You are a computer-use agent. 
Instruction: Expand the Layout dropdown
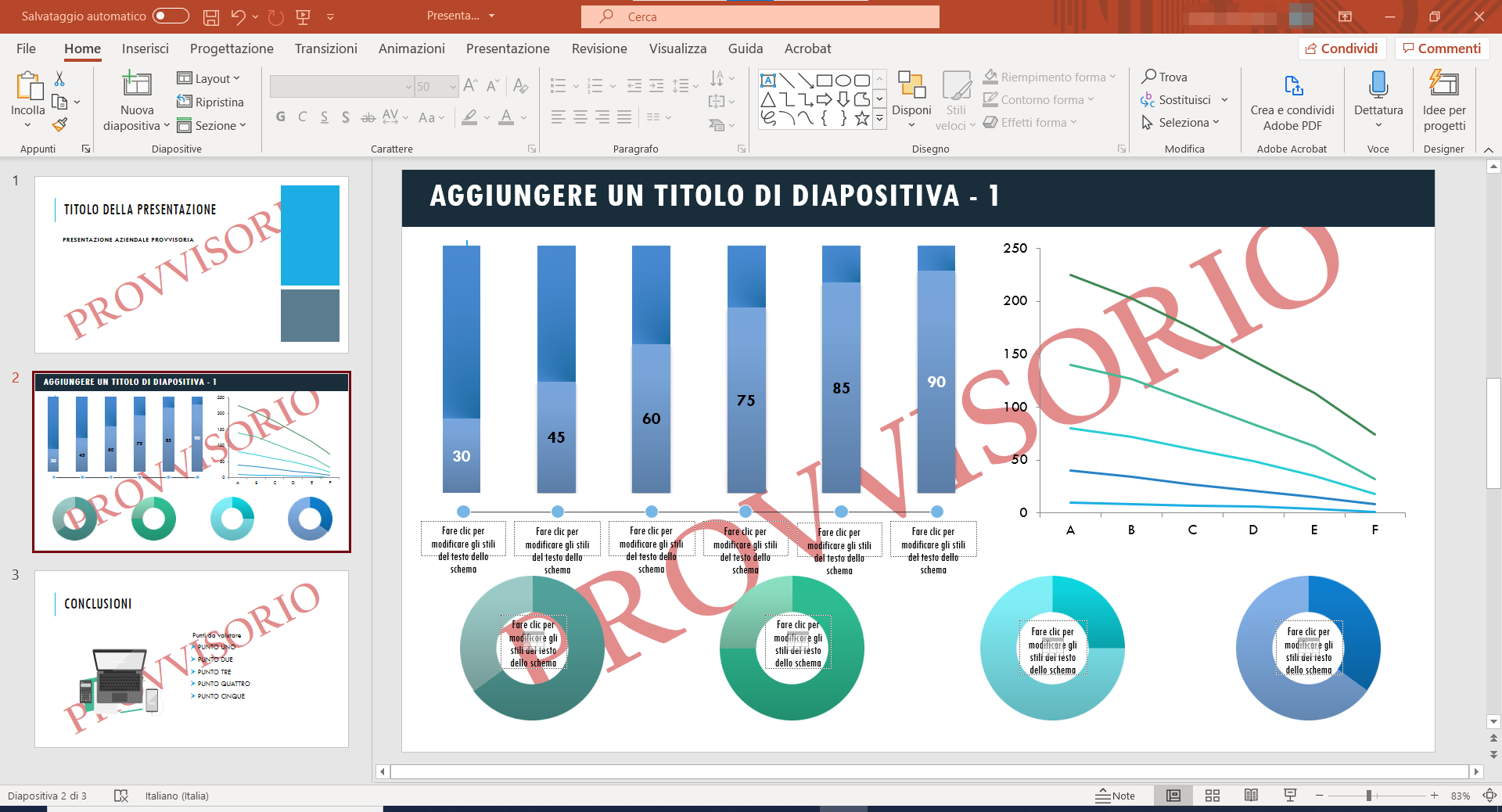[209, 78]
